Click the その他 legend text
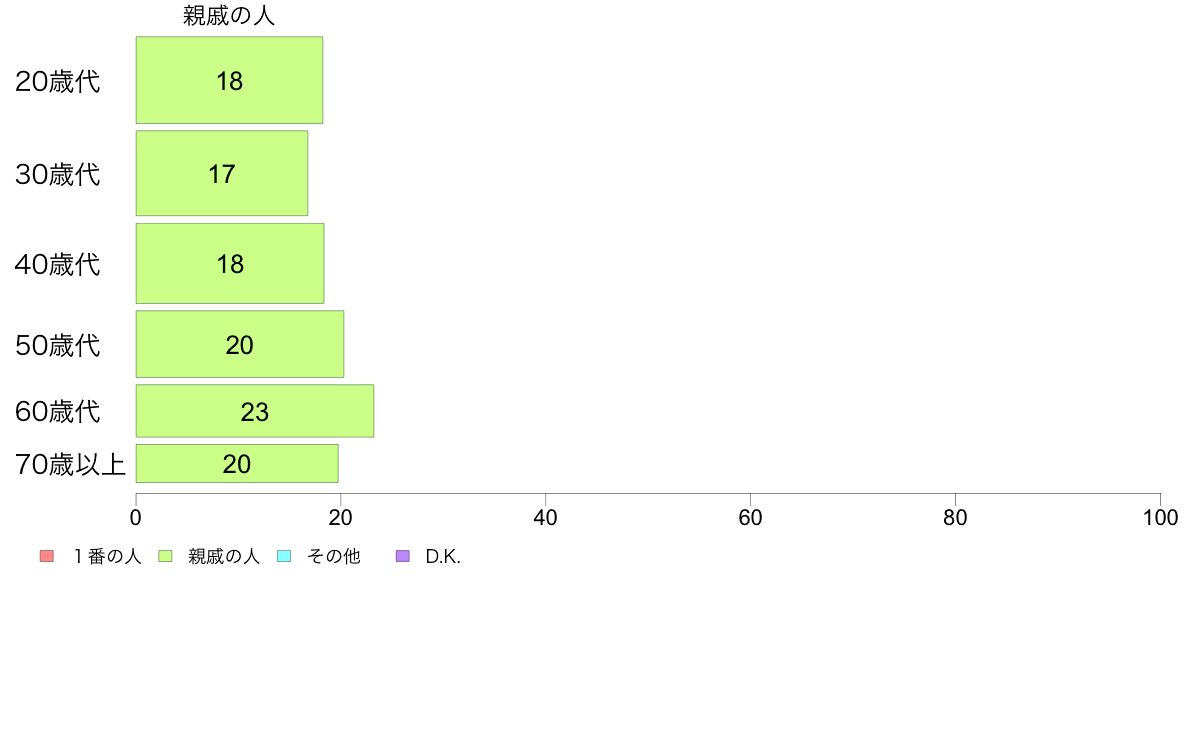 [333, 556]
